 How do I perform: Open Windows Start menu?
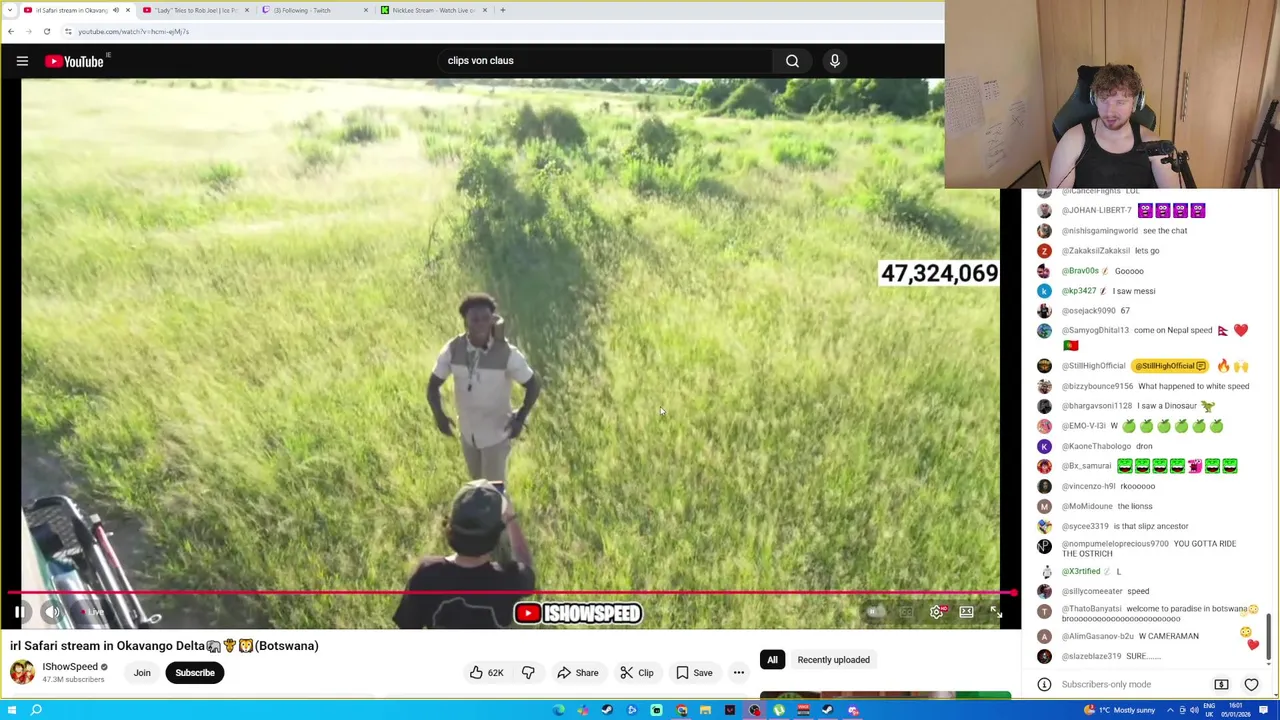[10, 710]
